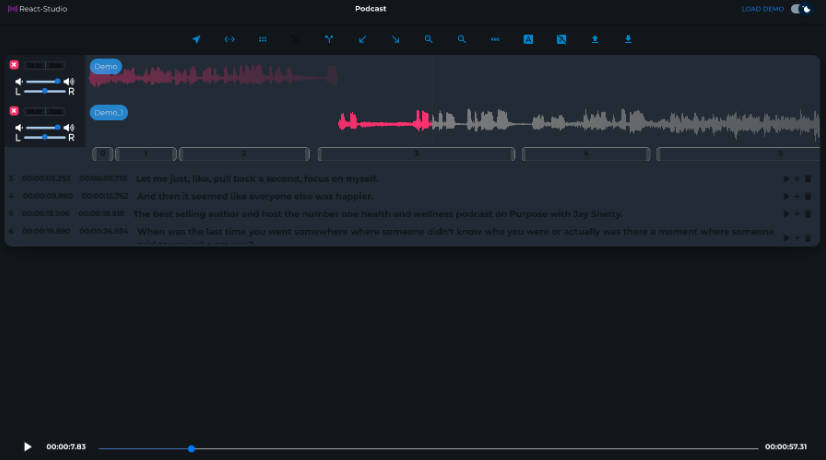Apply fade using the down-left arrow icon
Screen dimensions: 826x460
coord(362,40)
